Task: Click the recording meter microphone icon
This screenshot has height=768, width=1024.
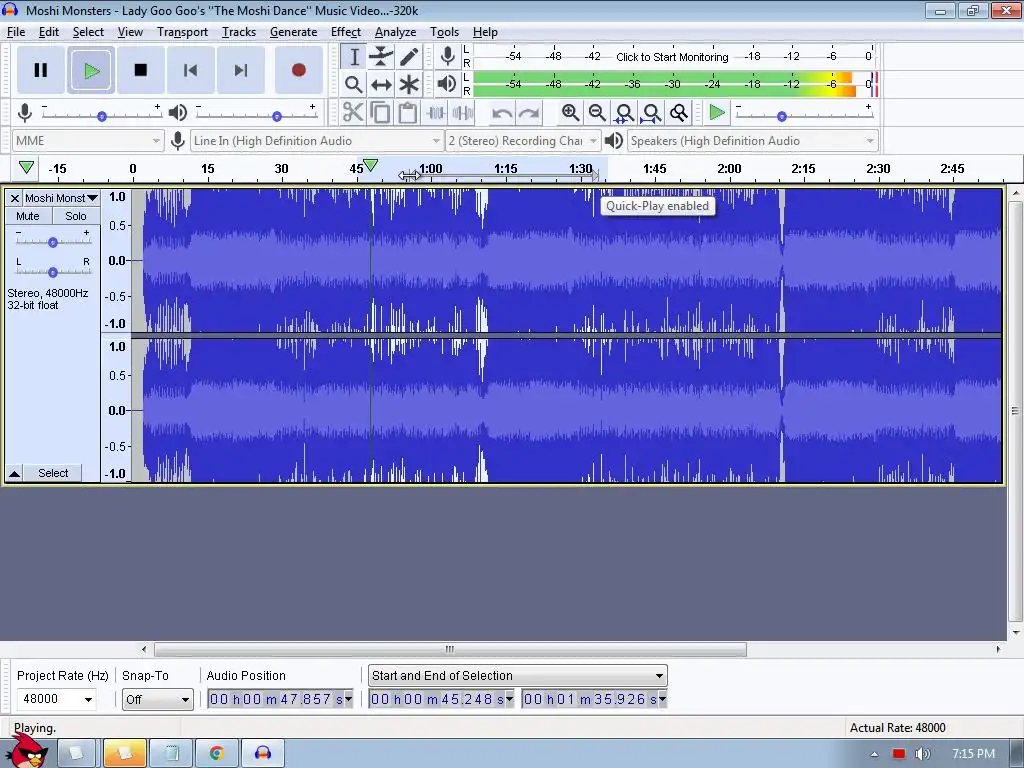Action: [x=447, y=57]
